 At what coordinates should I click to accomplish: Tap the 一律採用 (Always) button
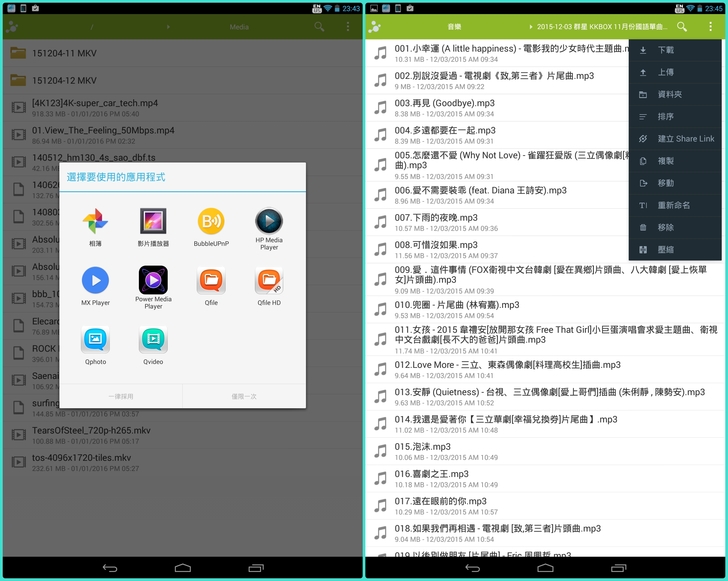tap(121, 396)
